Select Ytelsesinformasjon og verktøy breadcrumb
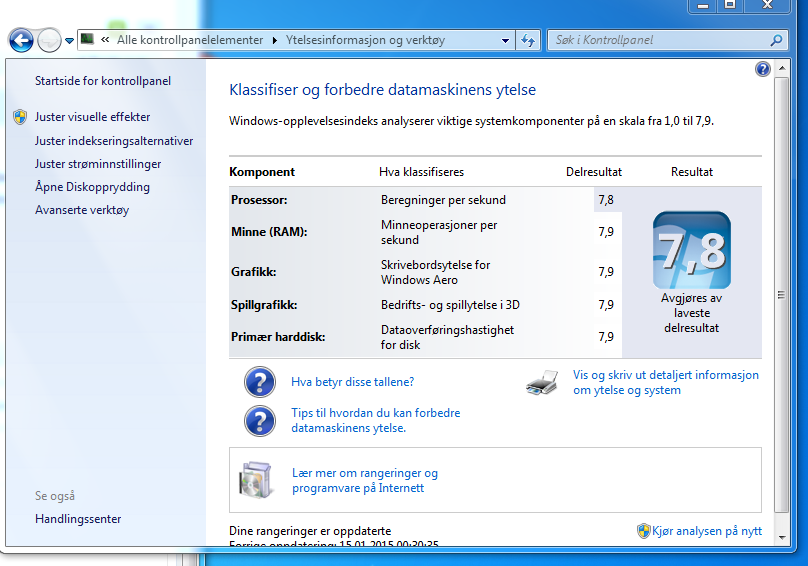The image size is (808, 566). click(365, 40)
